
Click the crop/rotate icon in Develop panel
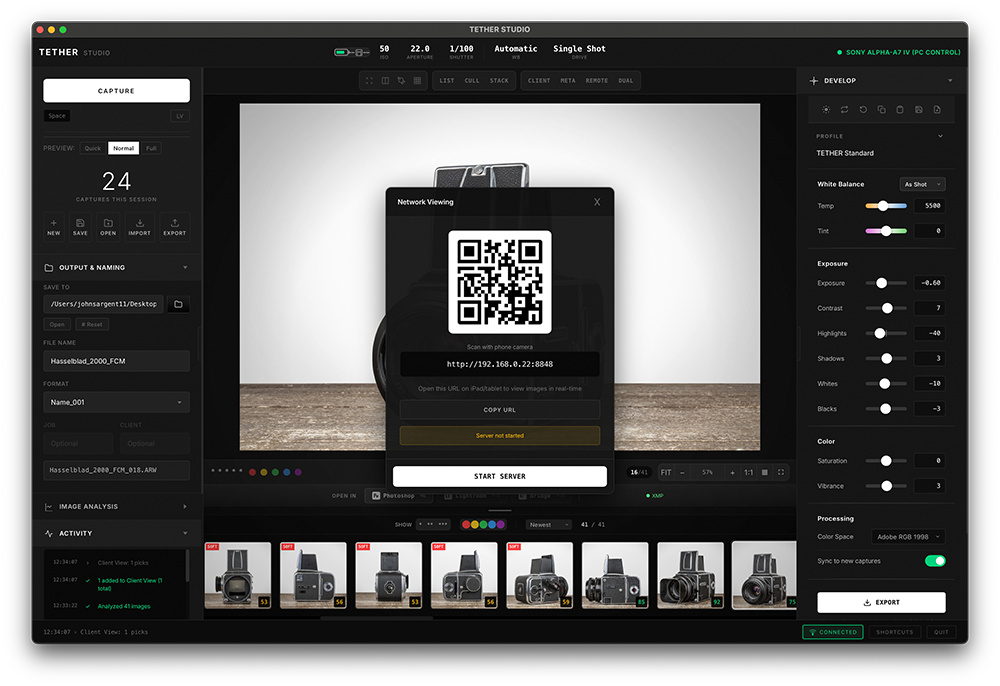845,109
